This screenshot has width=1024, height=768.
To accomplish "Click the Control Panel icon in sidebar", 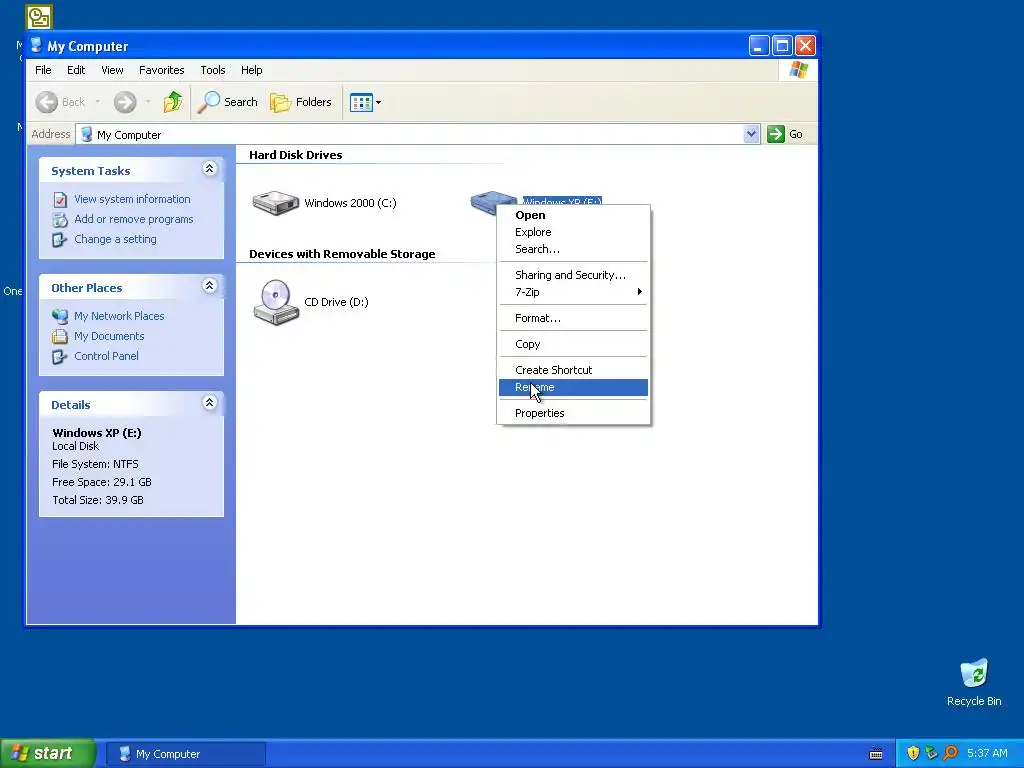I will [59, 357].
